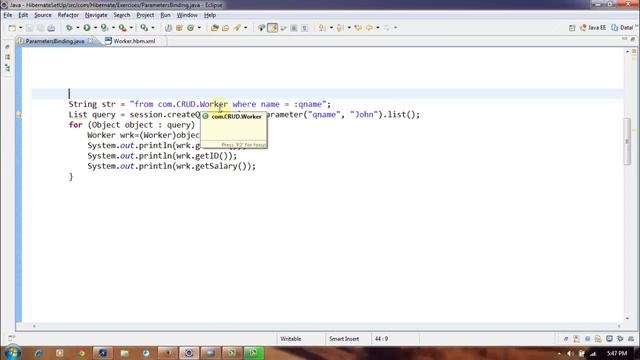Click the code line with wrk.getID()
640x360 pixels.
pos(162,156)
